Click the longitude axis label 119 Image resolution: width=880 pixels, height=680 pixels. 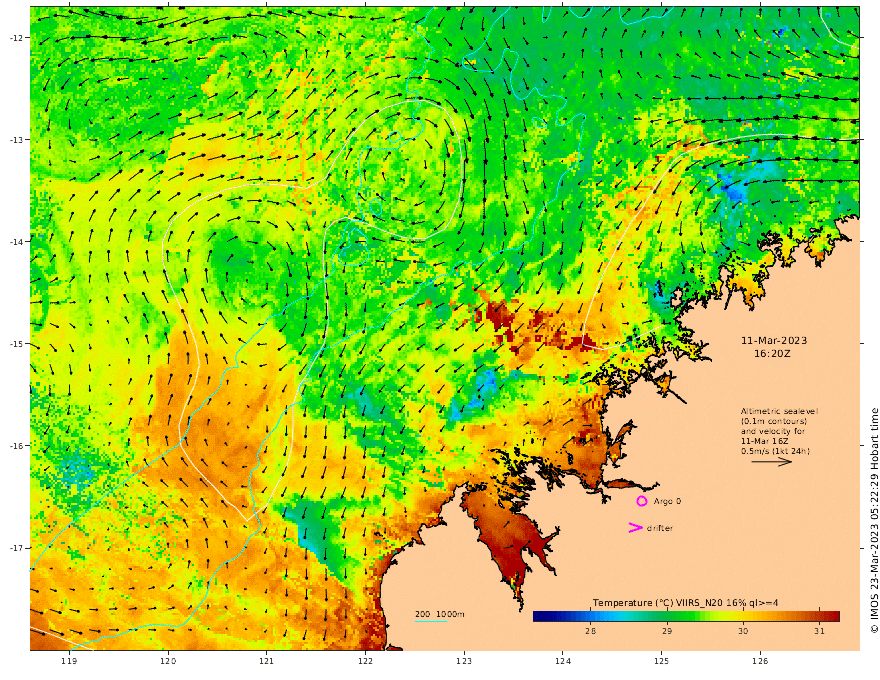click(x=69, y=661)
